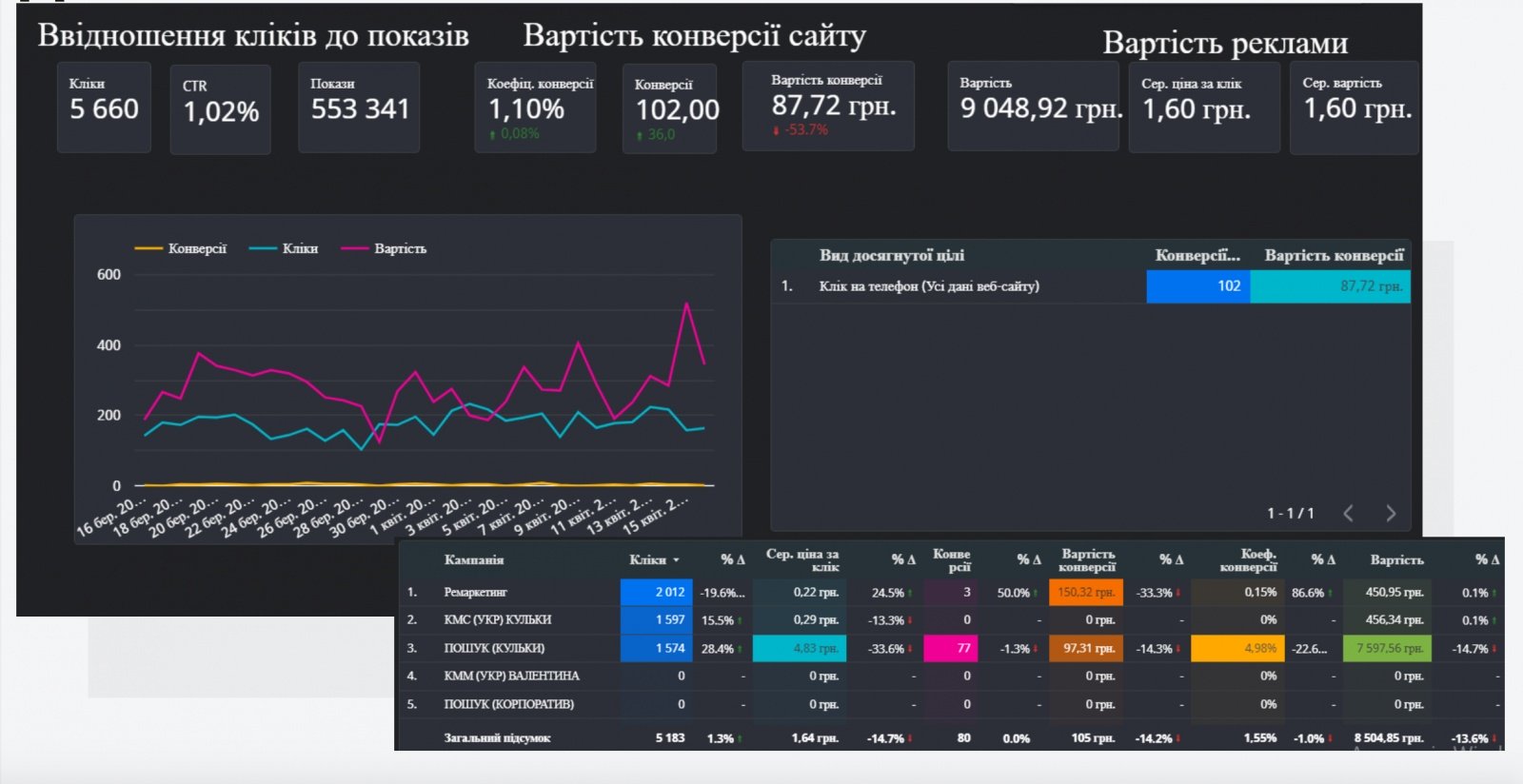Sort by Кампанія column header
The image size is (1523, 784).
click(x=473, y=559)
